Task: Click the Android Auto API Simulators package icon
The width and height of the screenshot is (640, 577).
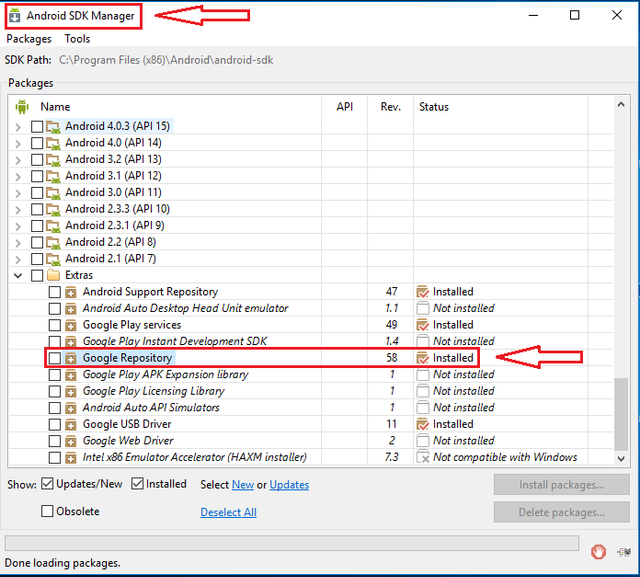Action: pyautogui.click(x=71, y=408)
